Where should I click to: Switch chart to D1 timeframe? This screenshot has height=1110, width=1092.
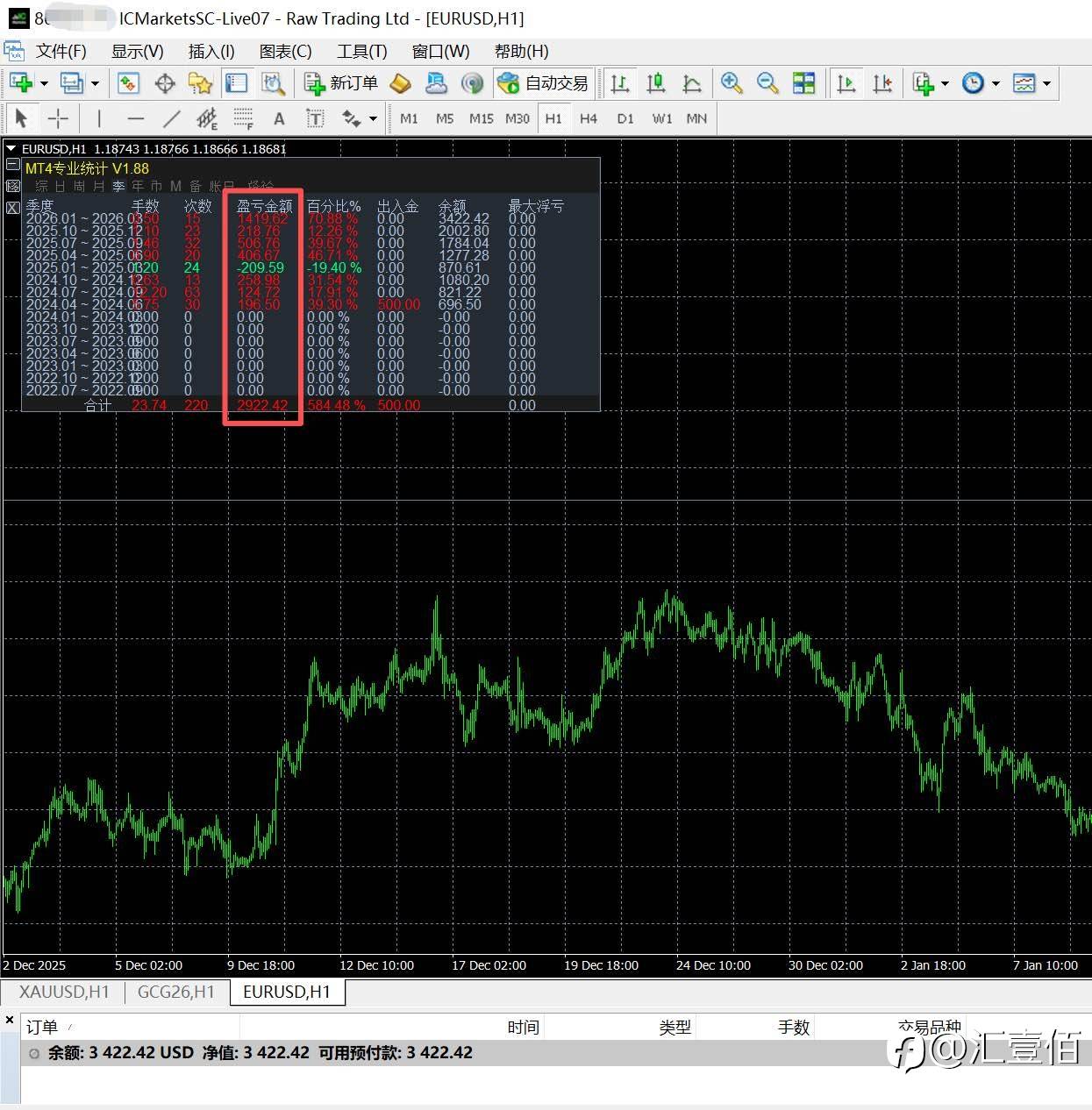625,118
